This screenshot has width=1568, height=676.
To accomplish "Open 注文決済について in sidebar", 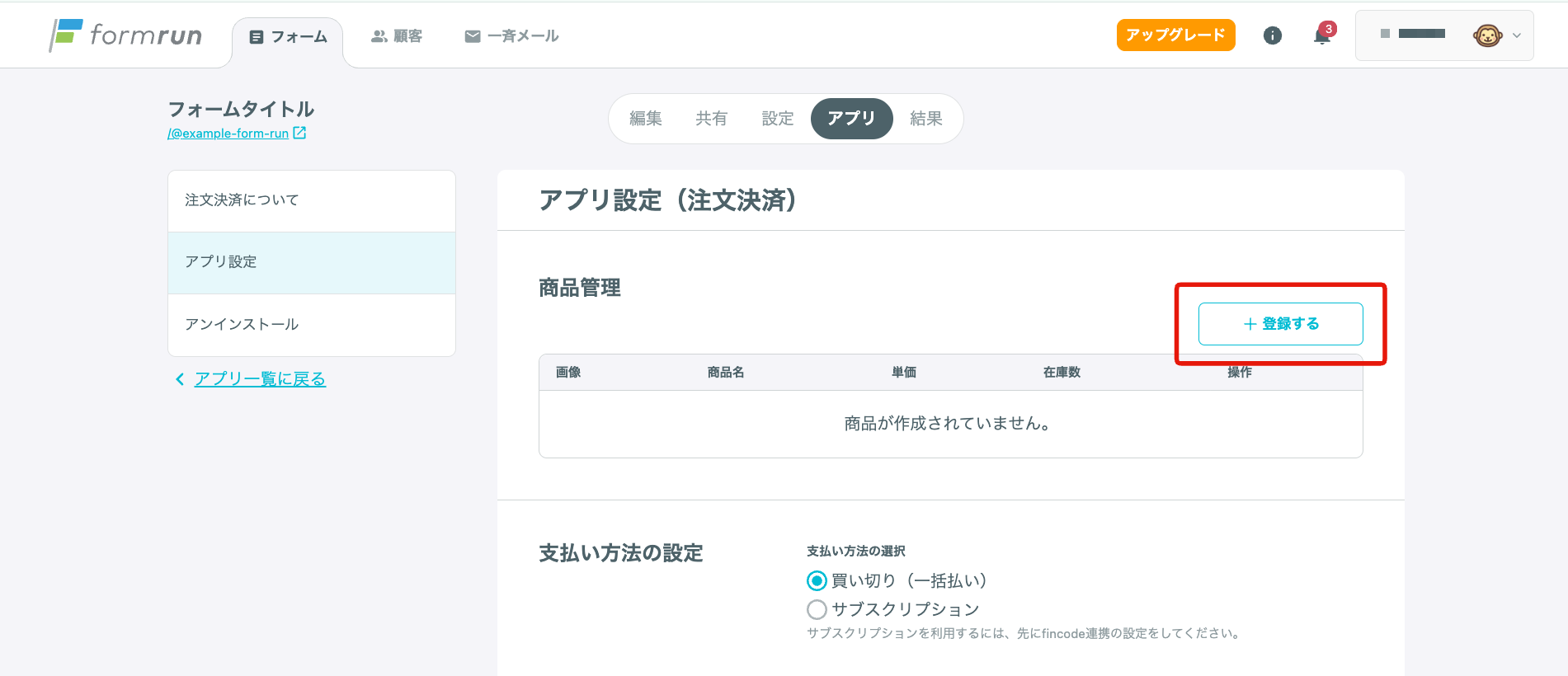I will click(312, 200).
